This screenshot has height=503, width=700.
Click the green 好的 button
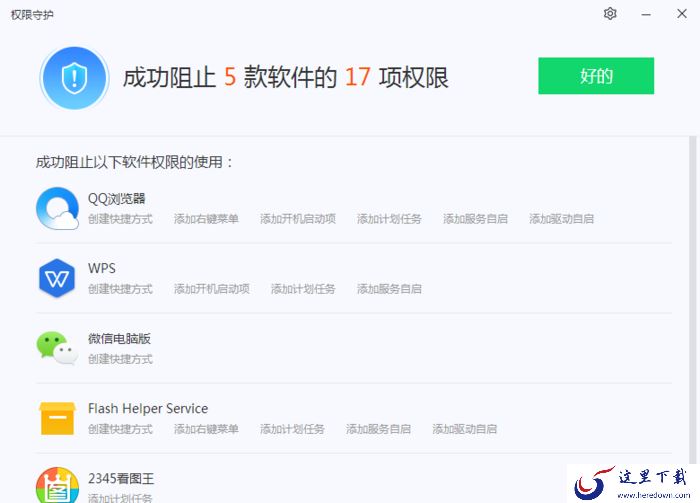point(596,76)
